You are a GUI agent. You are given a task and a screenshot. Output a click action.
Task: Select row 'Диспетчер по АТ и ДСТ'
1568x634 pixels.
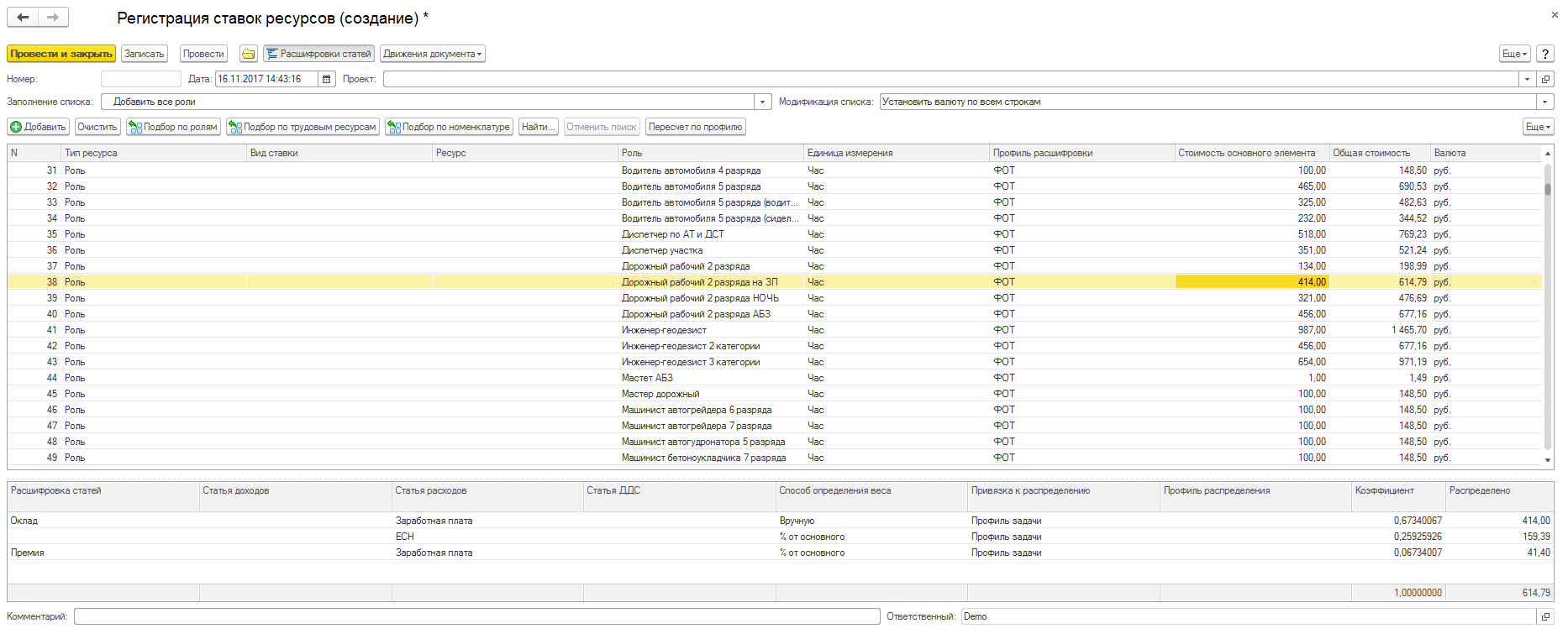tap(775, 234)
